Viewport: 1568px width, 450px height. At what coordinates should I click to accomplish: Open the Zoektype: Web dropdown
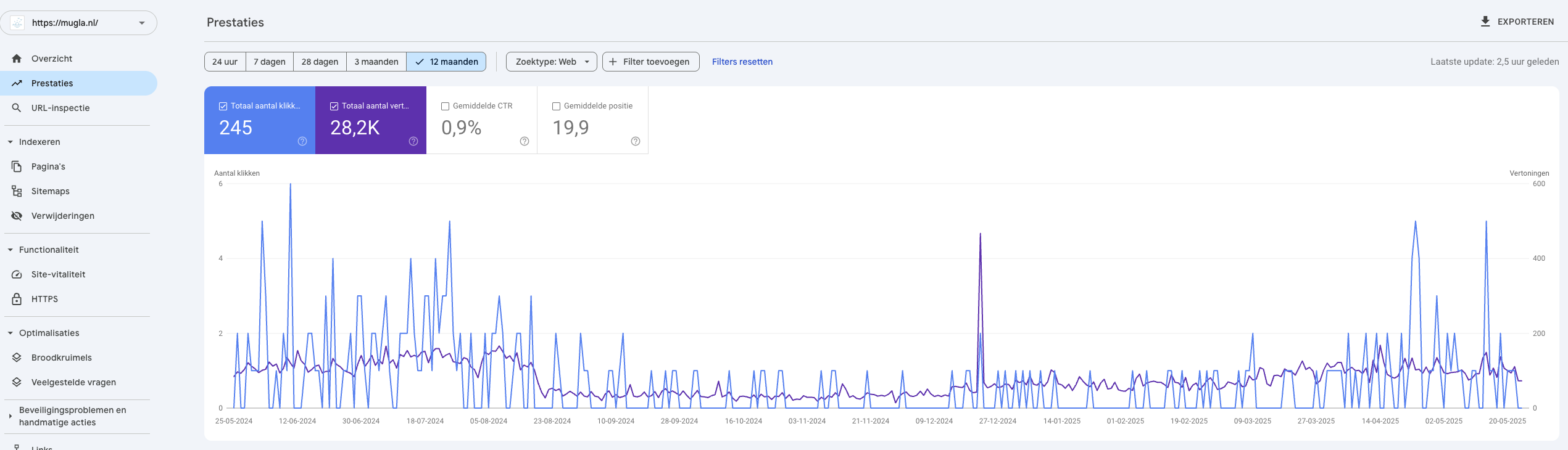551,62
